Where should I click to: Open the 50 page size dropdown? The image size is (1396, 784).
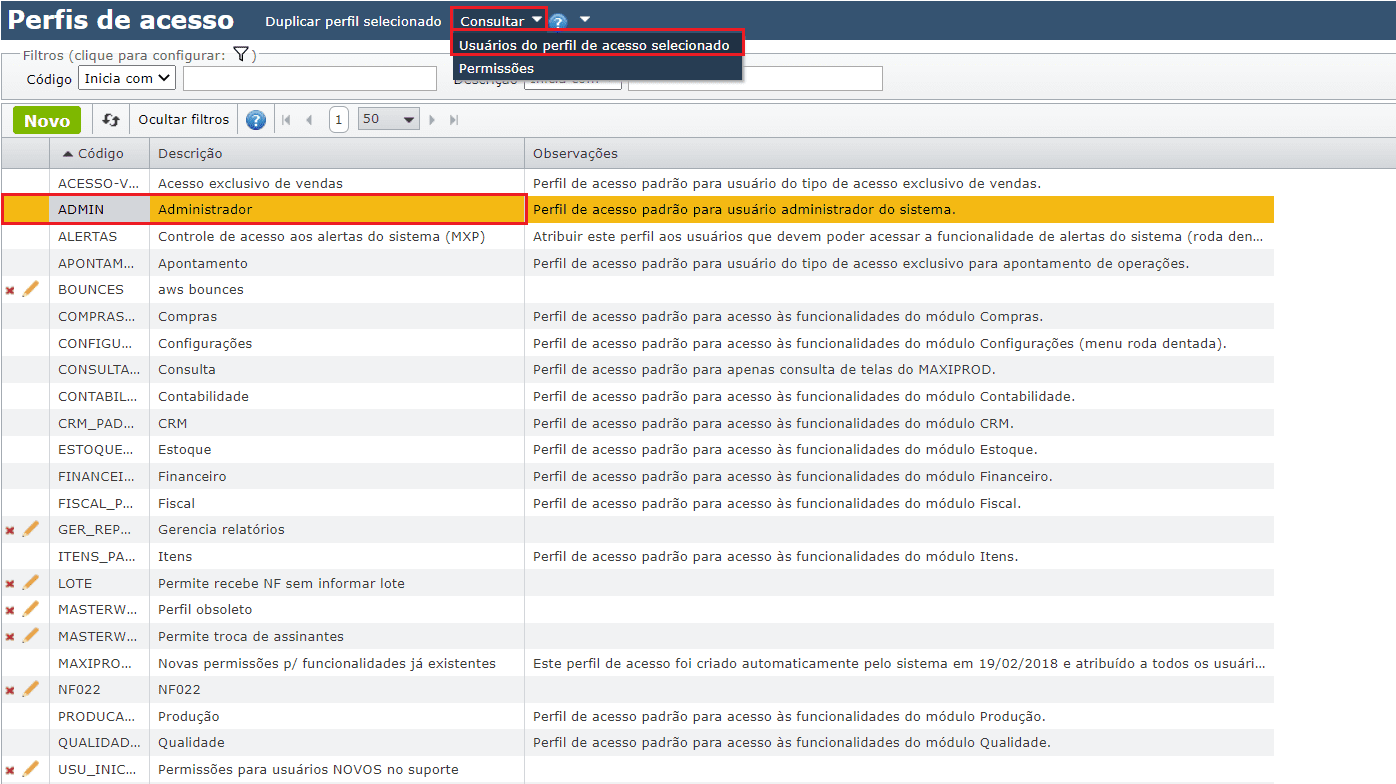[389, 120]
